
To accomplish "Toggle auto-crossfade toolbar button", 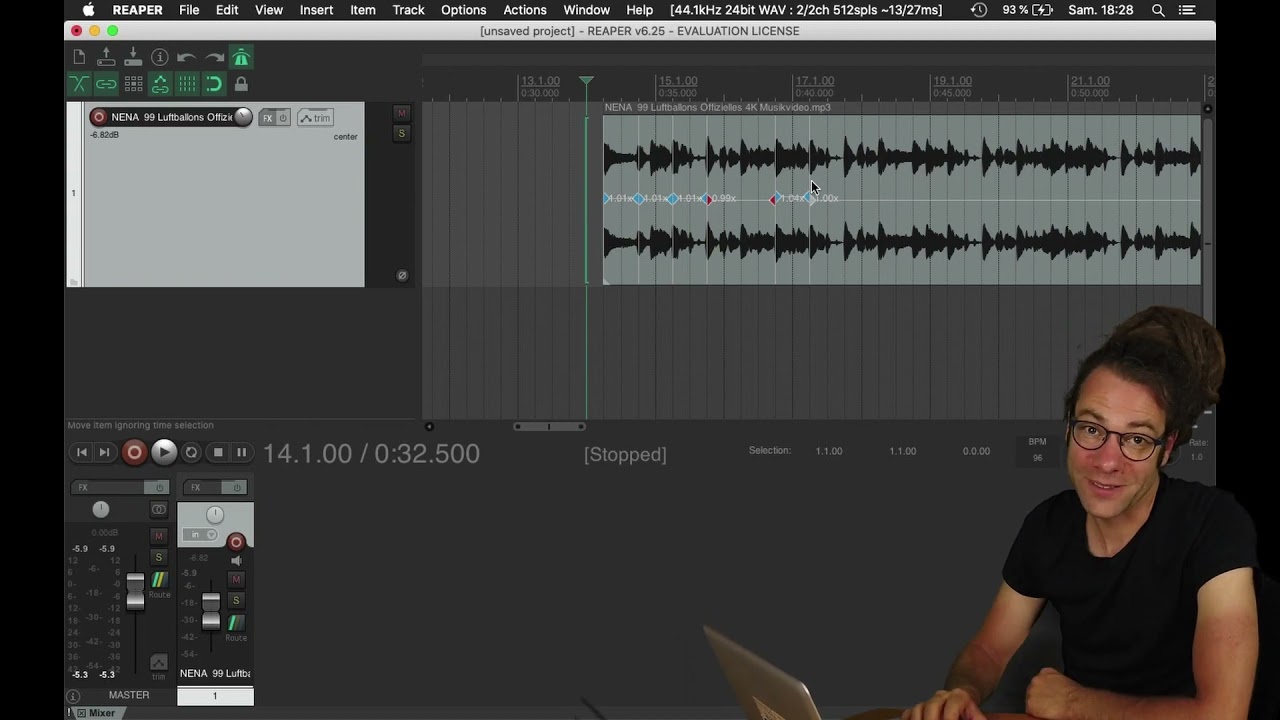I will [79, 84].
